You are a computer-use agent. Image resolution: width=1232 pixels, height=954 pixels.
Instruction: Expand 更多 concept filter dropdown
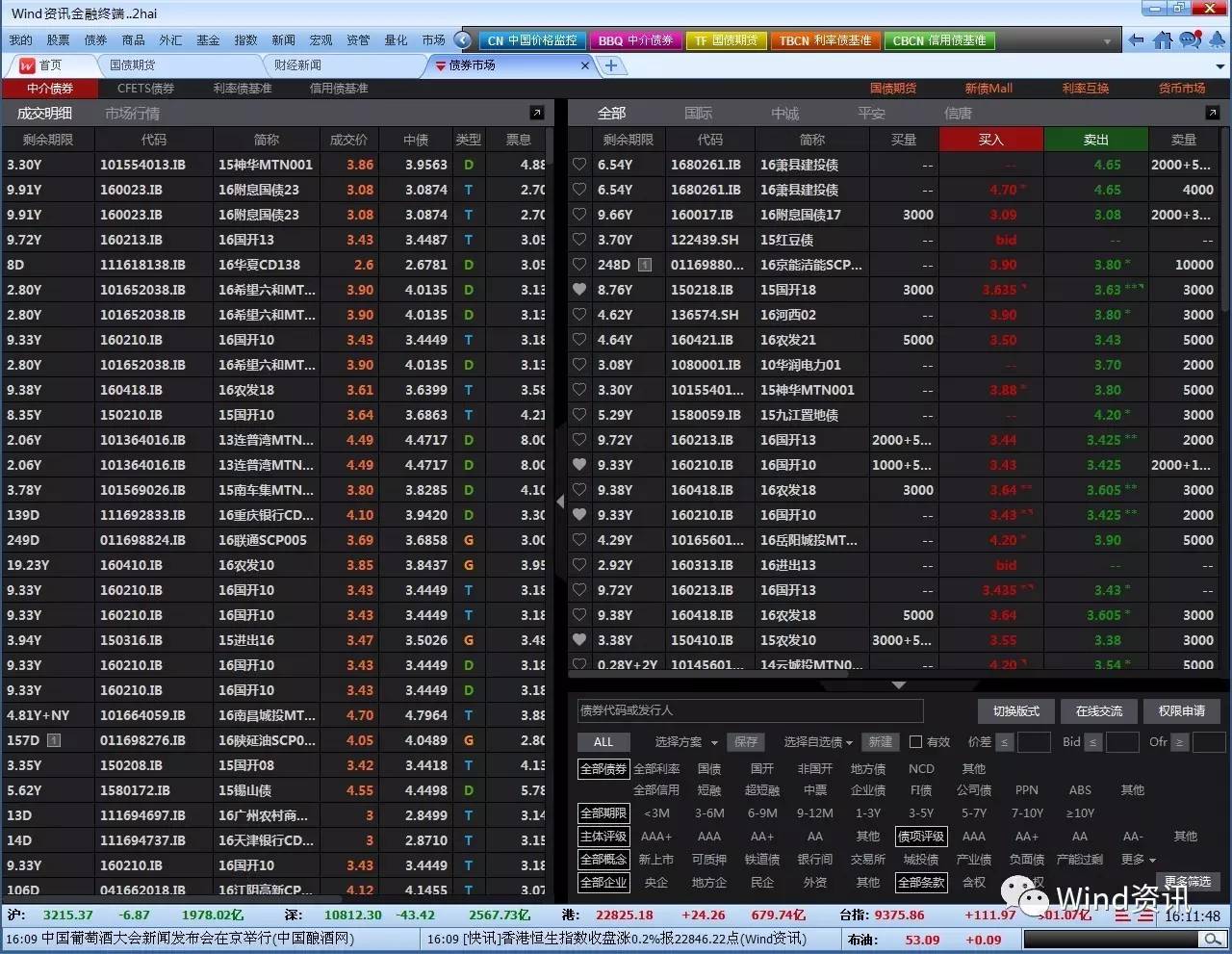[x=1139, y=860]
